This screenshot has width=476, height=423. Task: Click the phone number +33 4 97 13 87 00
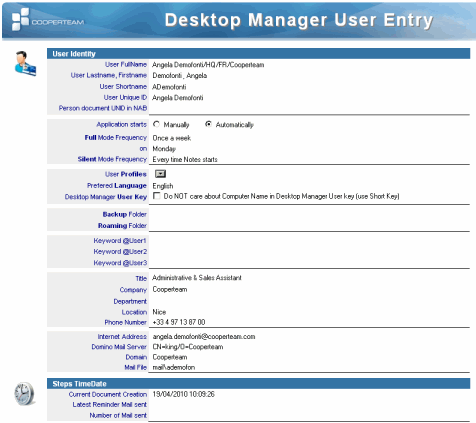click(179, 322)
